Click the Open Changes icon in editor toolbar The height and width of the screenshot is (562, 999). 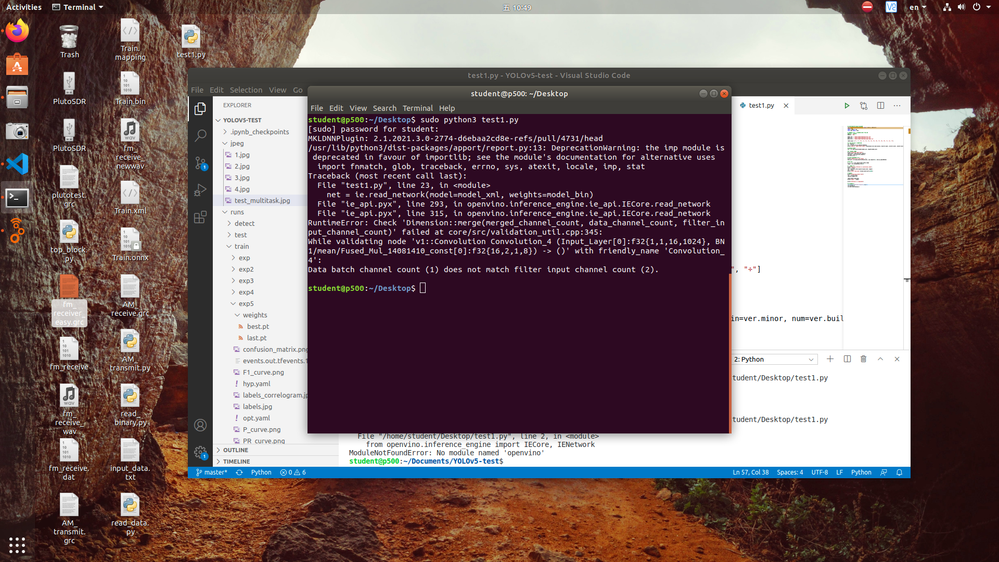point(863,106)
